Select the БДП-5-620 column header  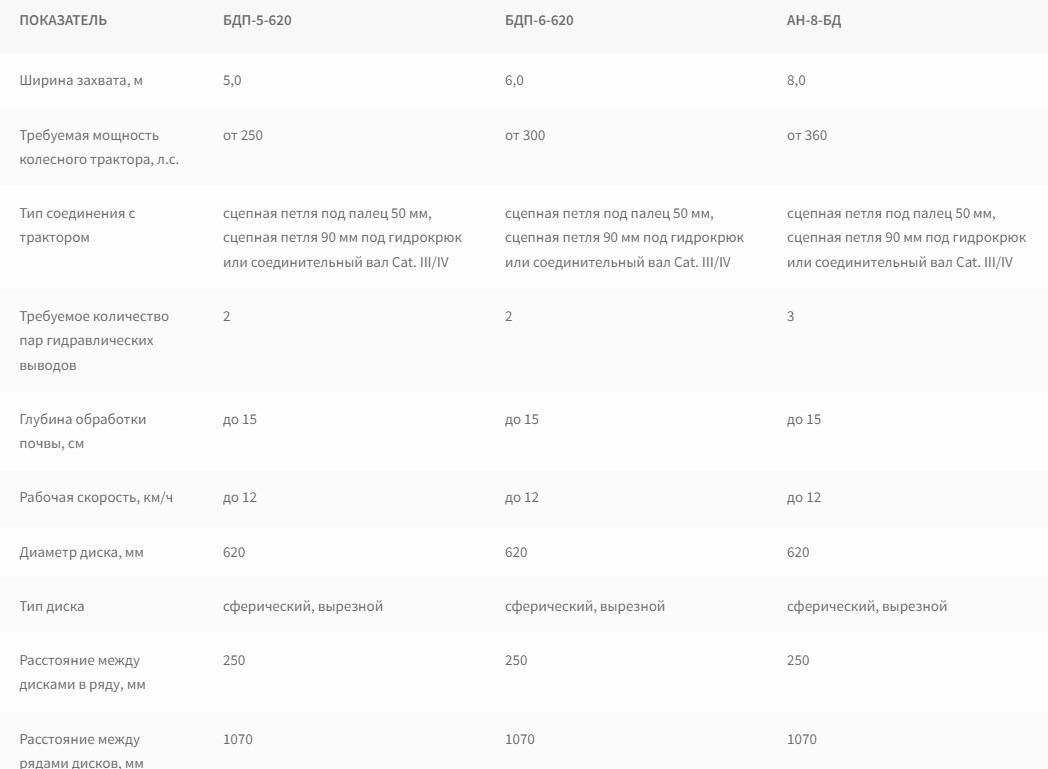(x=257, y=21)
